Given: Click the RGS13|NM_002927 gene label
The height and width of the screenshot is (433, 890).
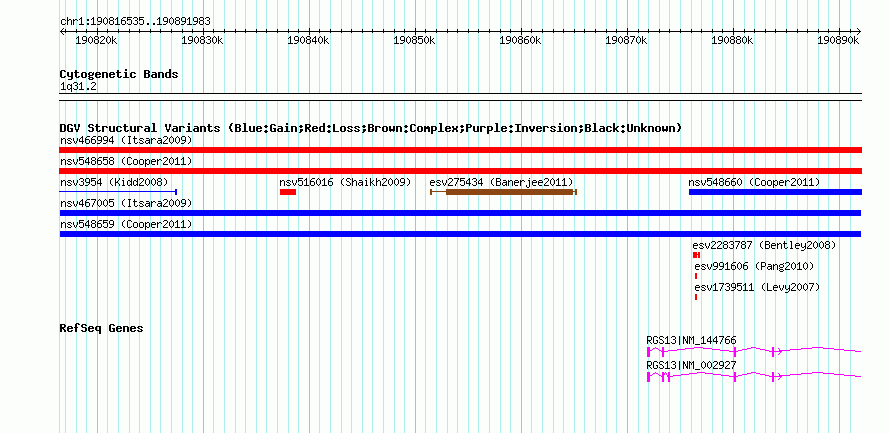Looking at the screenshot, I should (x=691, y=365).
